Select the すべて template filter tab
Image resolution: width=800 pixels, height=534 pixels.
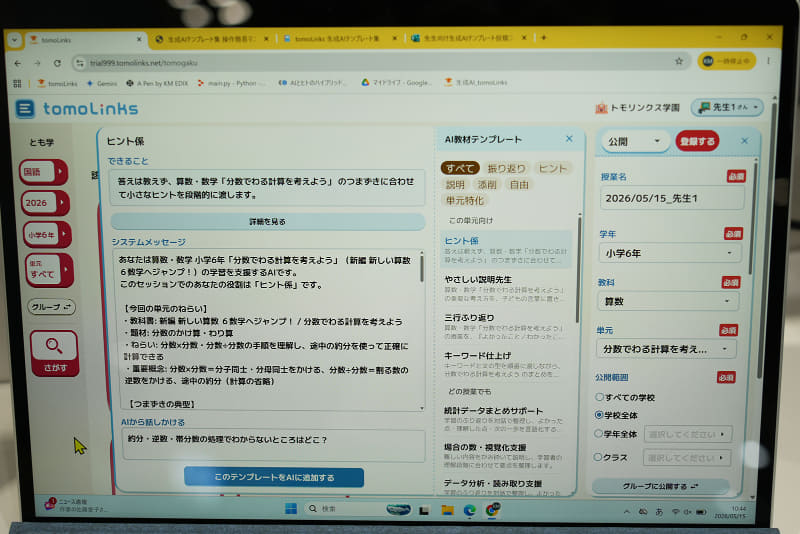point(460,168)
